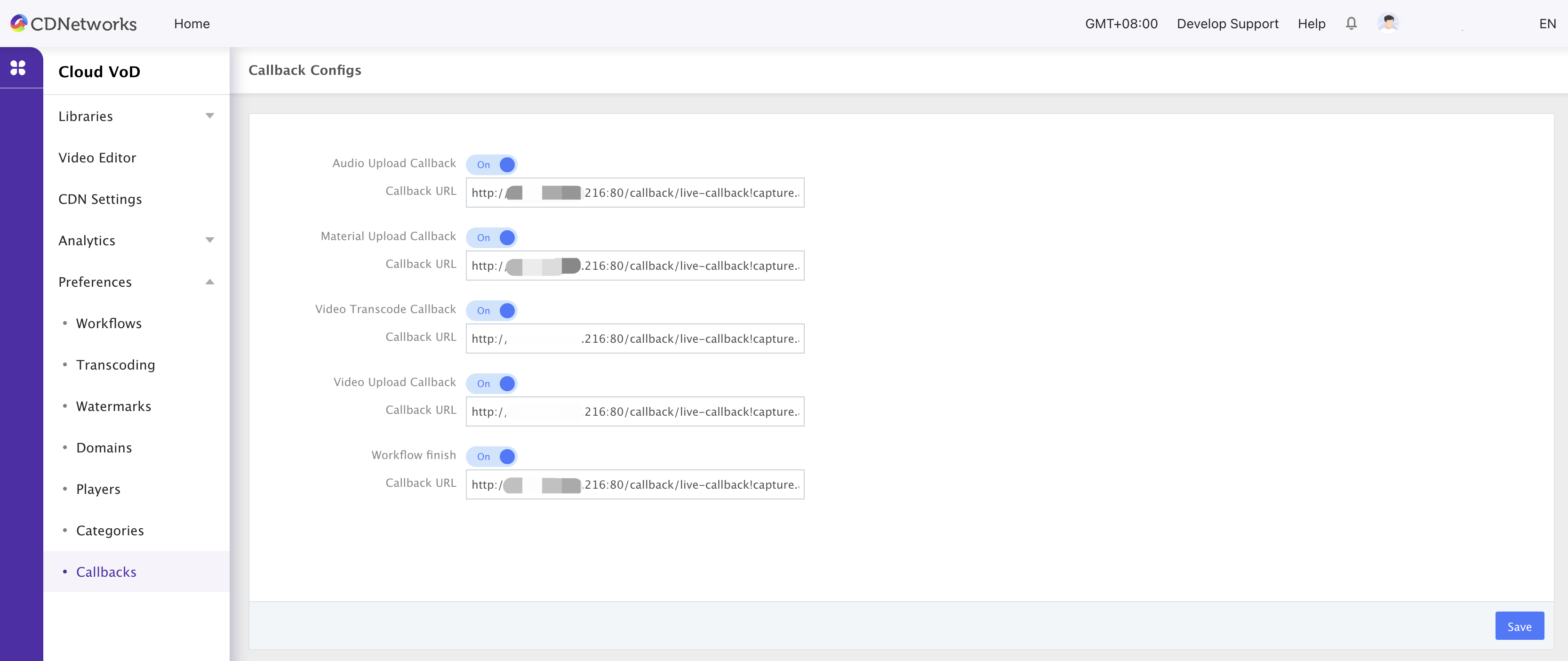Click the user avatar icon
Viewport: 1568px width, 661px height.
coord(1388,23)
